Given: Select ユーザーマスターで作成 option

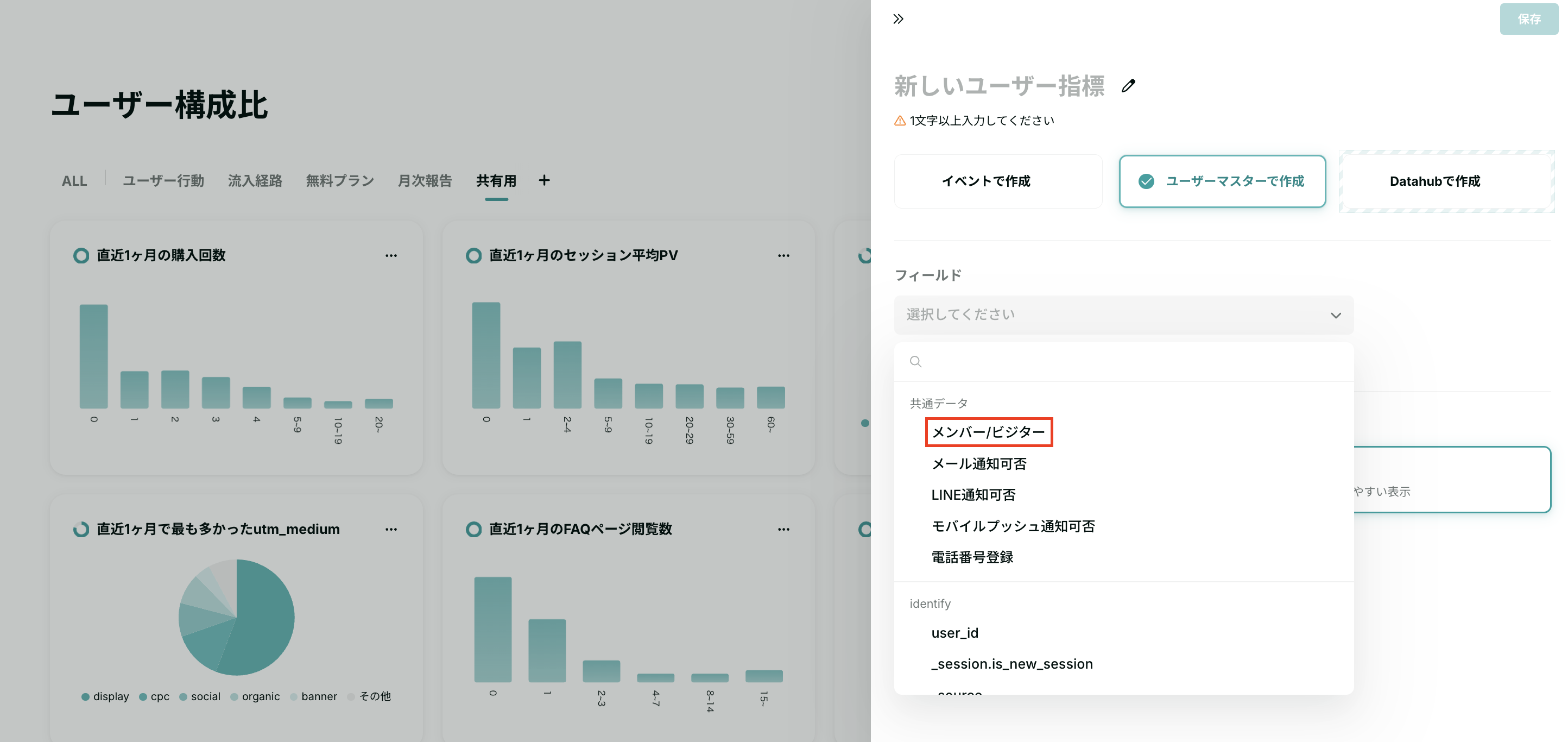Looking at the screenshot, I should (x=1222, y=181).
